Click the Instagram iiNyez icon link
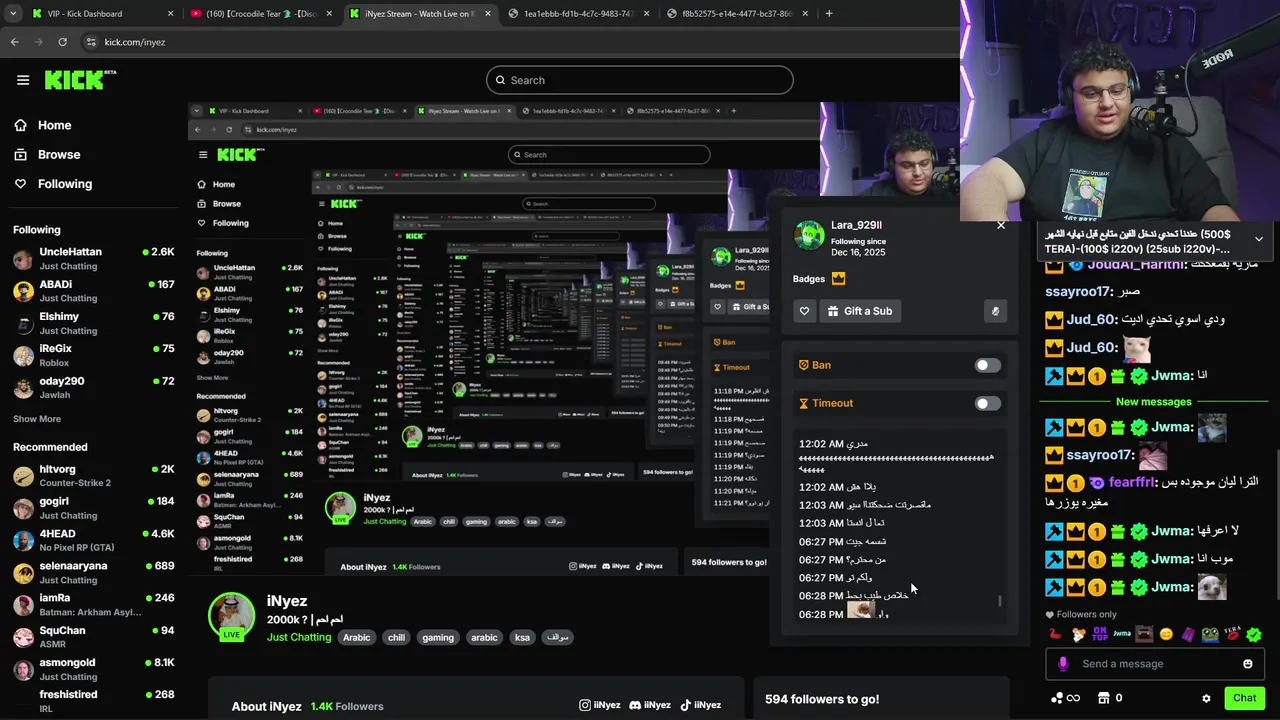The width and height of the screenshot is (1280, 720). (x=585, y=705)
